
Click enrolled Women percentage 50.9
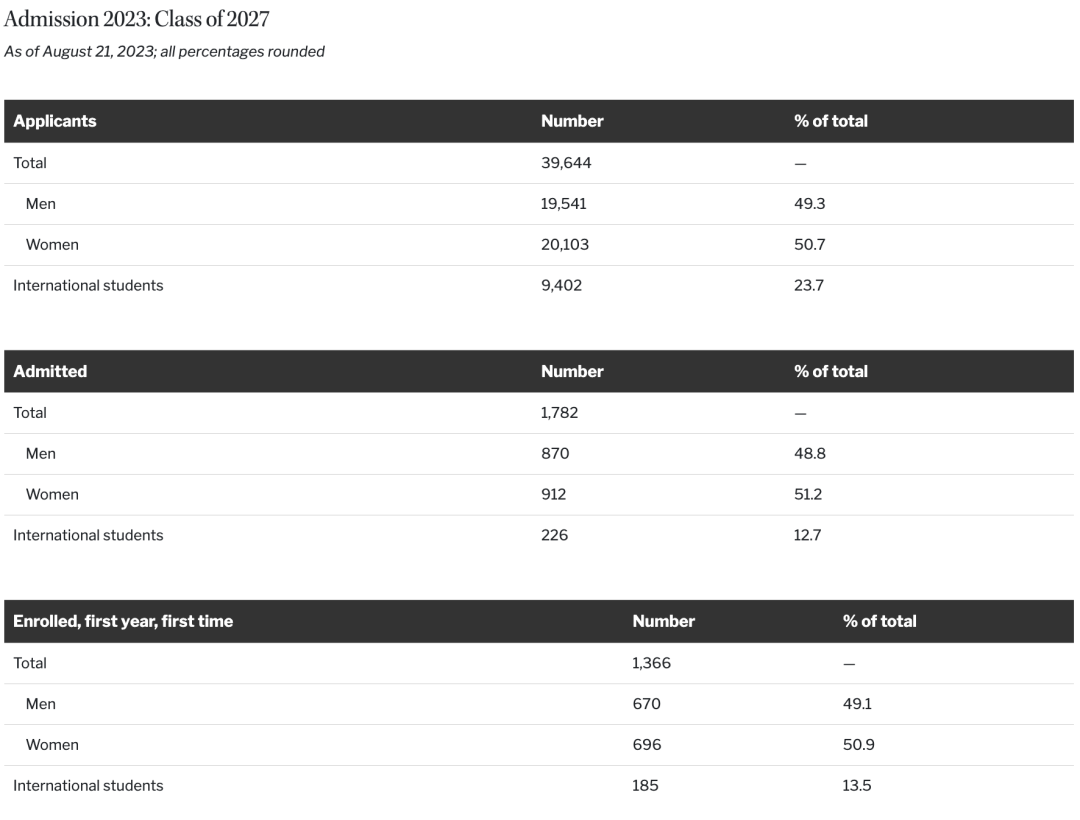tap(859, 744)
